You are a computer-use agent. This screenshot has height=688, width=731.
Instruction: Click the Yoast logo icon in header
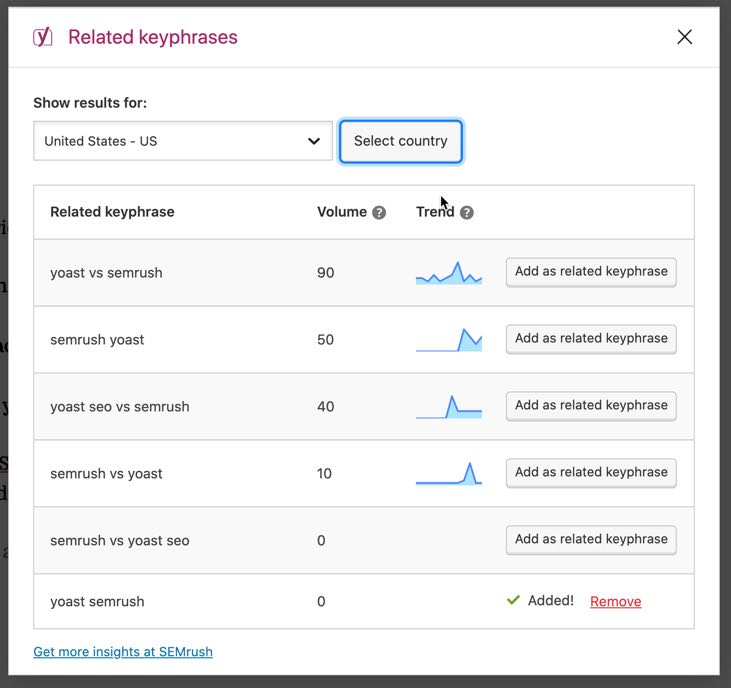(x=42, y=37)
